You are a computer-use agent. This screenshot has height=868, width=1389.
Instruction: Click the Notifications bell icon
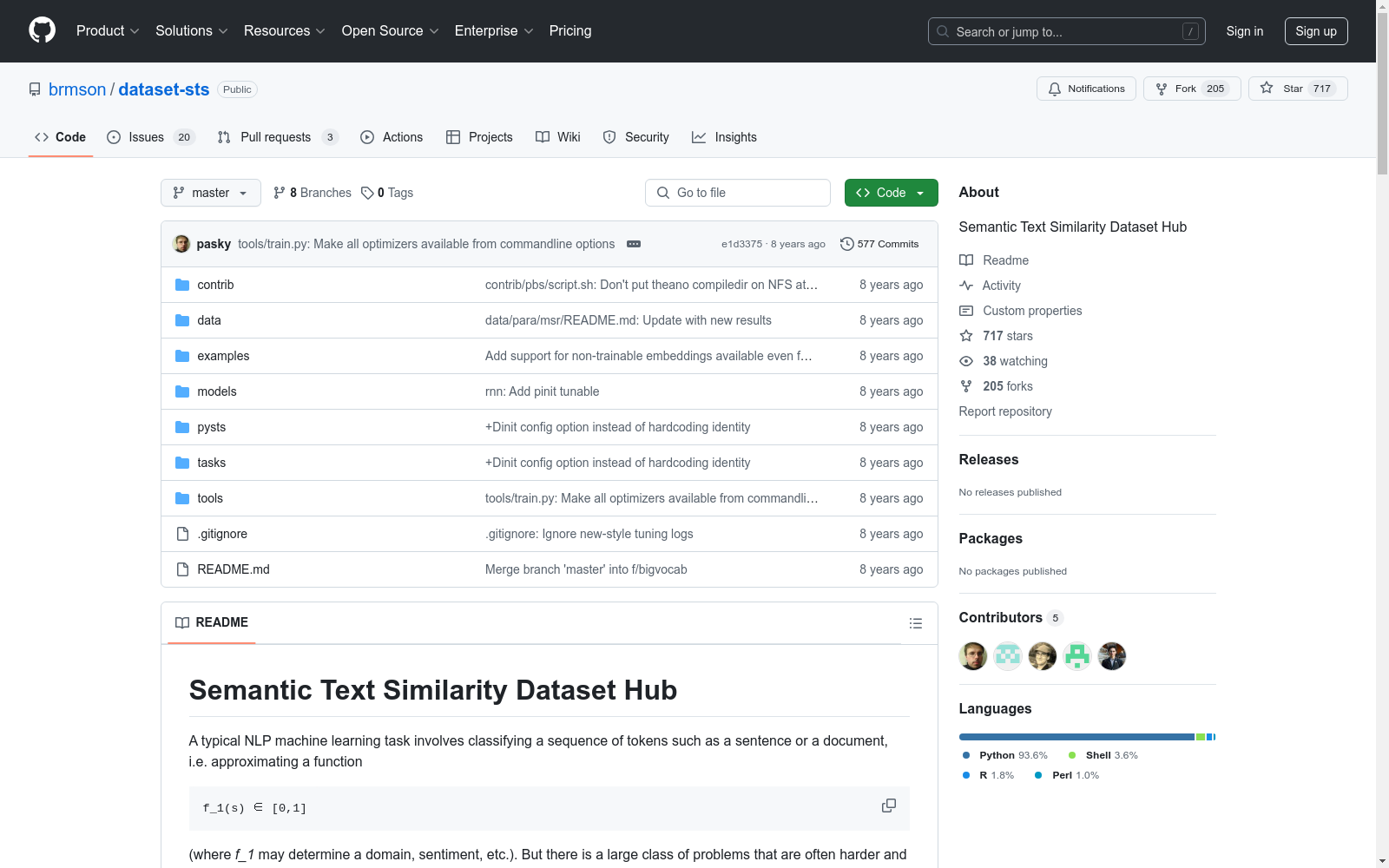[x=1055, y=89]
